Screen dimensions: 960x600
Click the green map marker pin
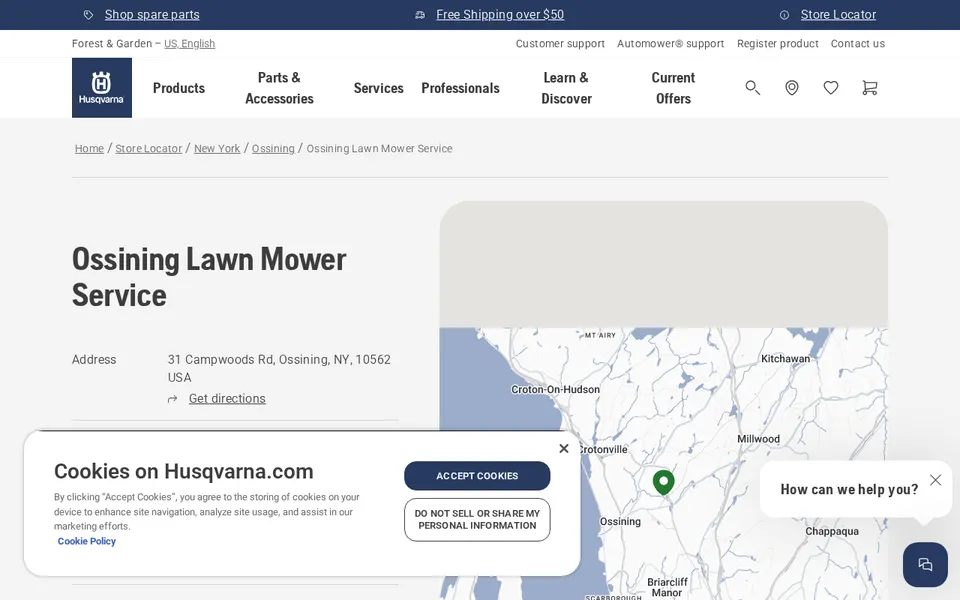pos(663,482)
